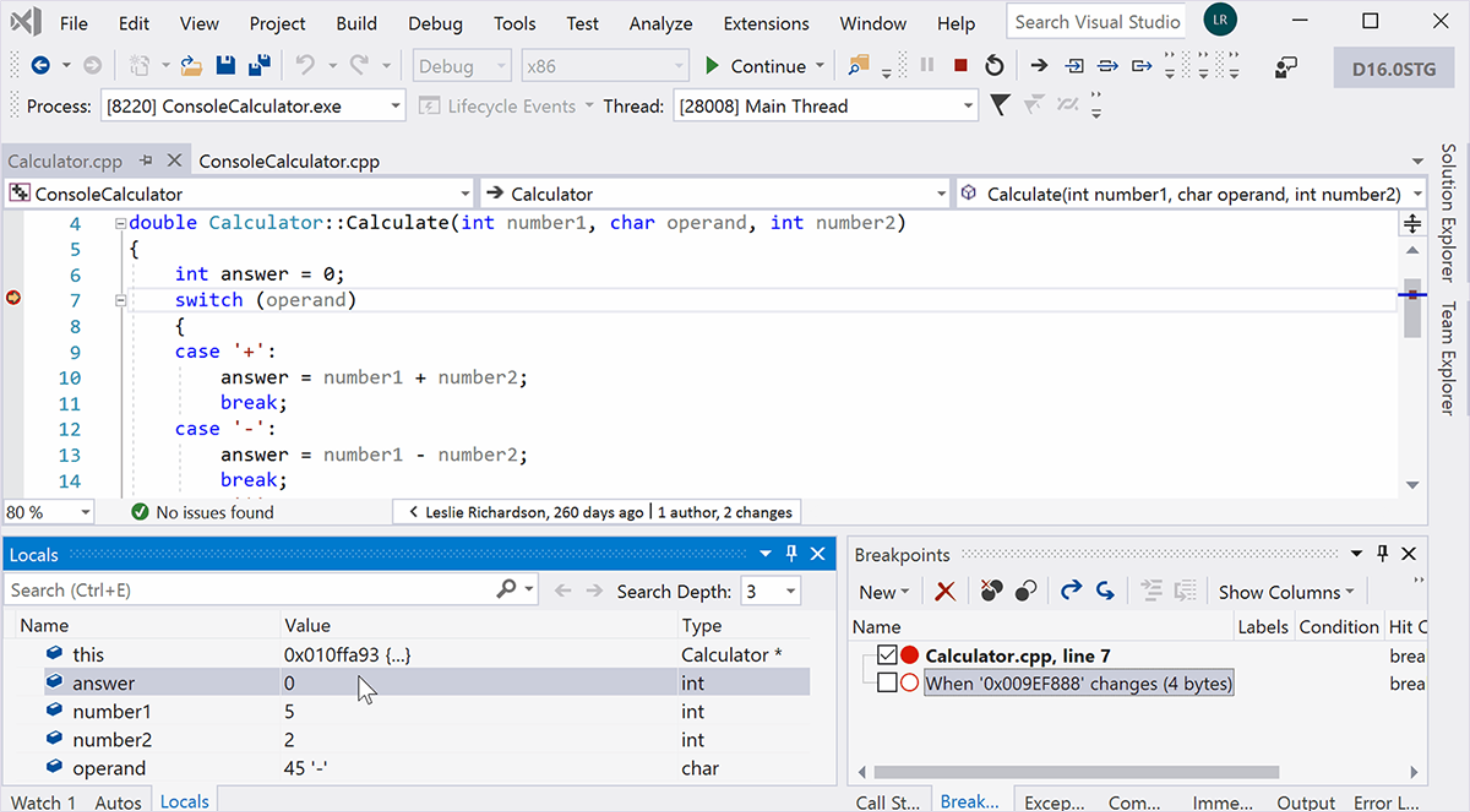The height and width of the screenshot is (812, 1470).
Task: Click Delete All Breakpoints icon
Action: tap(991, 591)
